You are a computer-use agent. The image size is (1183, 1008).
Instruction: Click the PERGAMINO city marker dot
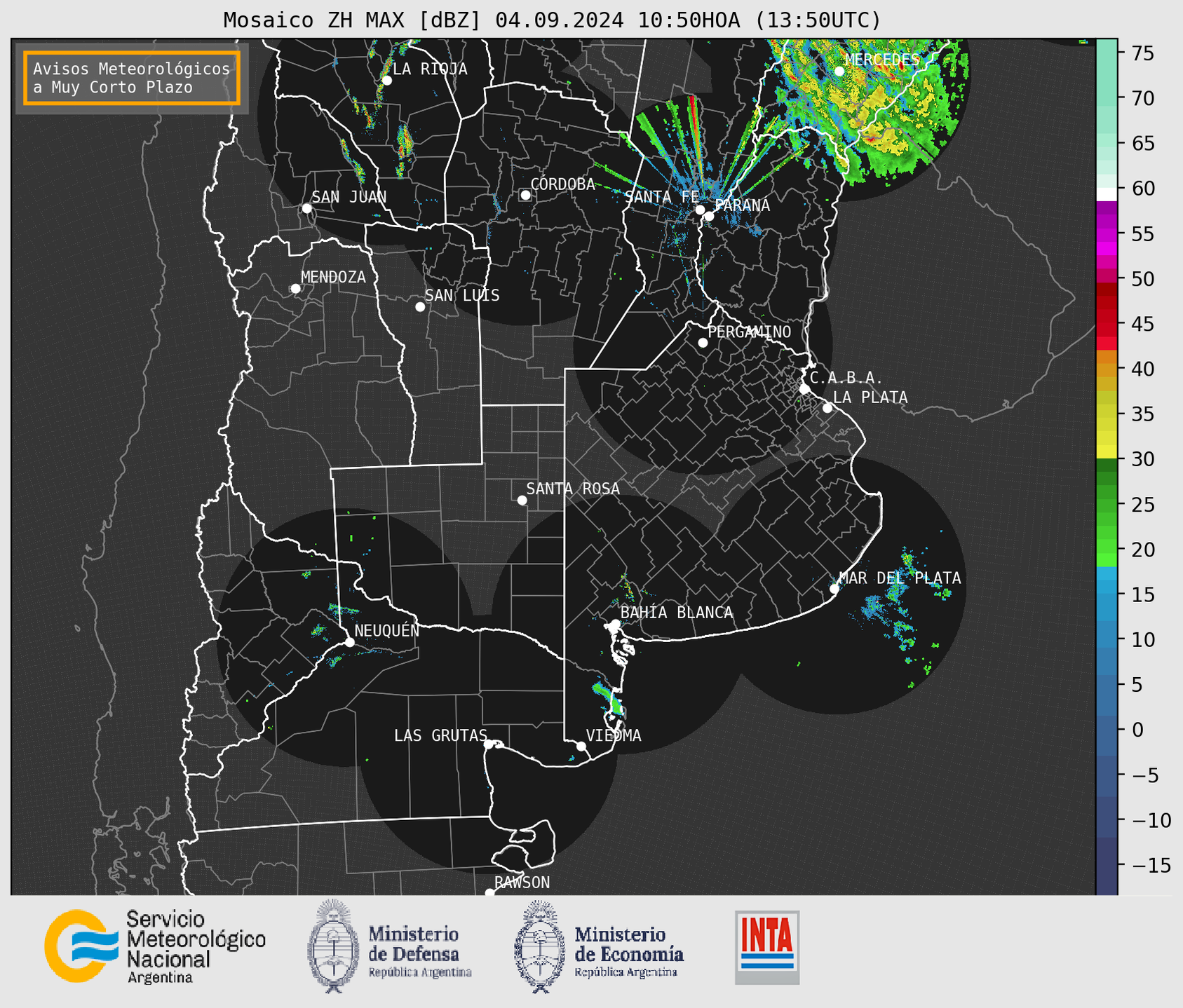703,343
